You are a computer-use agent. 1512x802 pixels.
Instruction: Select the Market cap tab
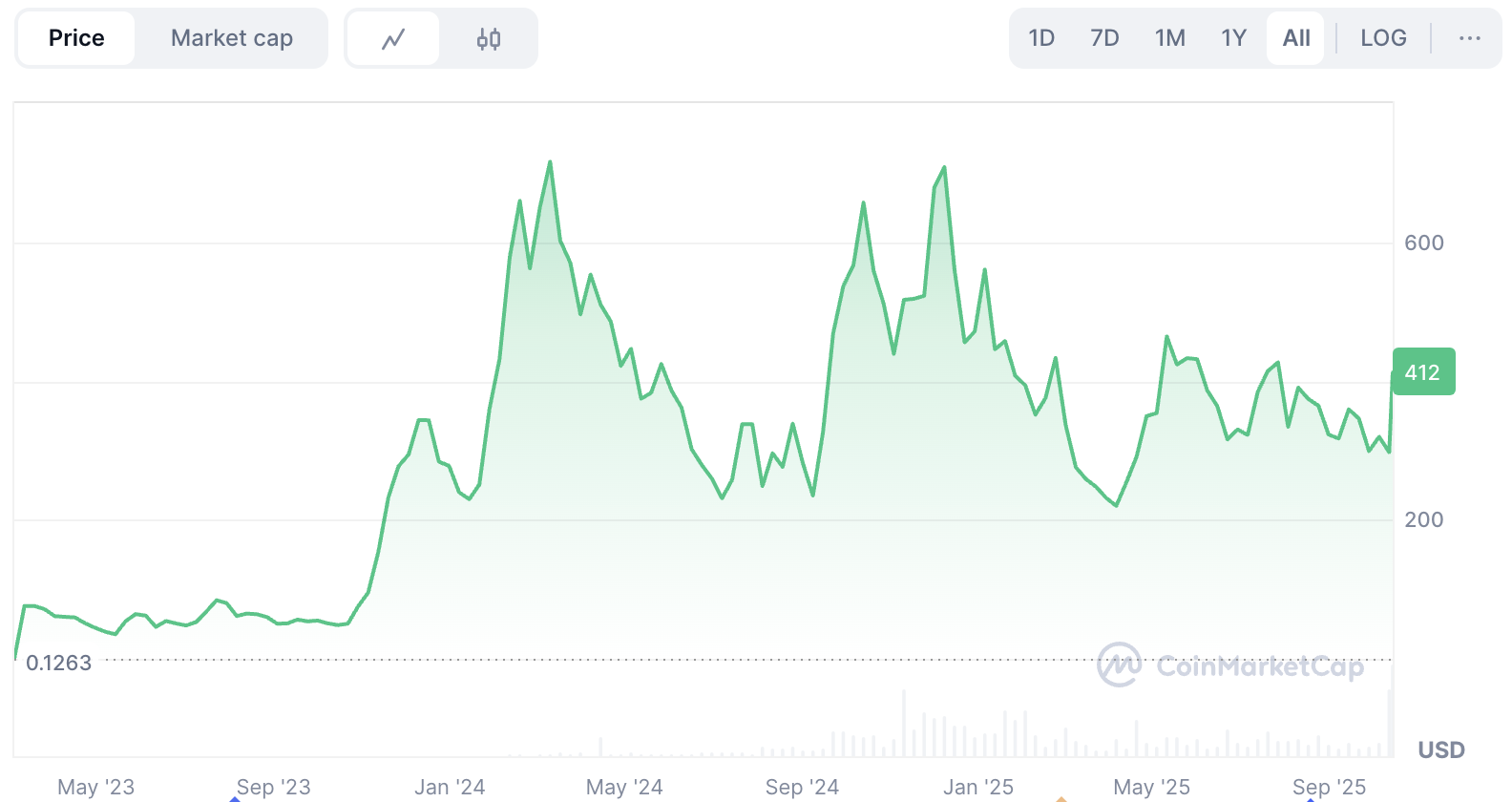[x=232, y=38]
